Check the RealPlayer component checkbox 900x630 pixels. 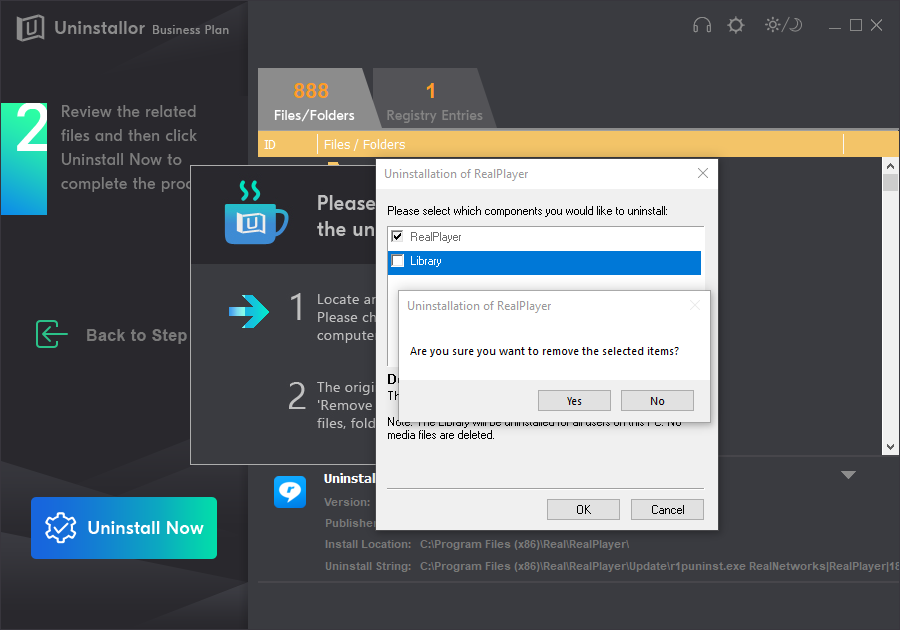(397, 236)
